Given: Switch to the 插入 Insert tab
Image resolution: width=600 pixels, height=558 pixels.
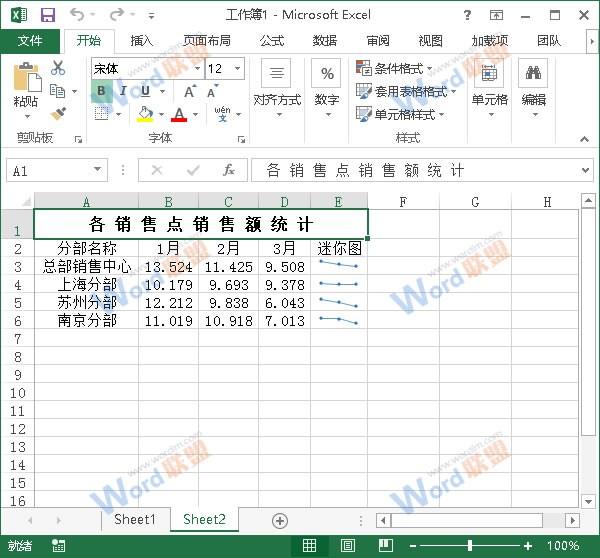Looking at the screenshot, I should click(x=142, y=41).
